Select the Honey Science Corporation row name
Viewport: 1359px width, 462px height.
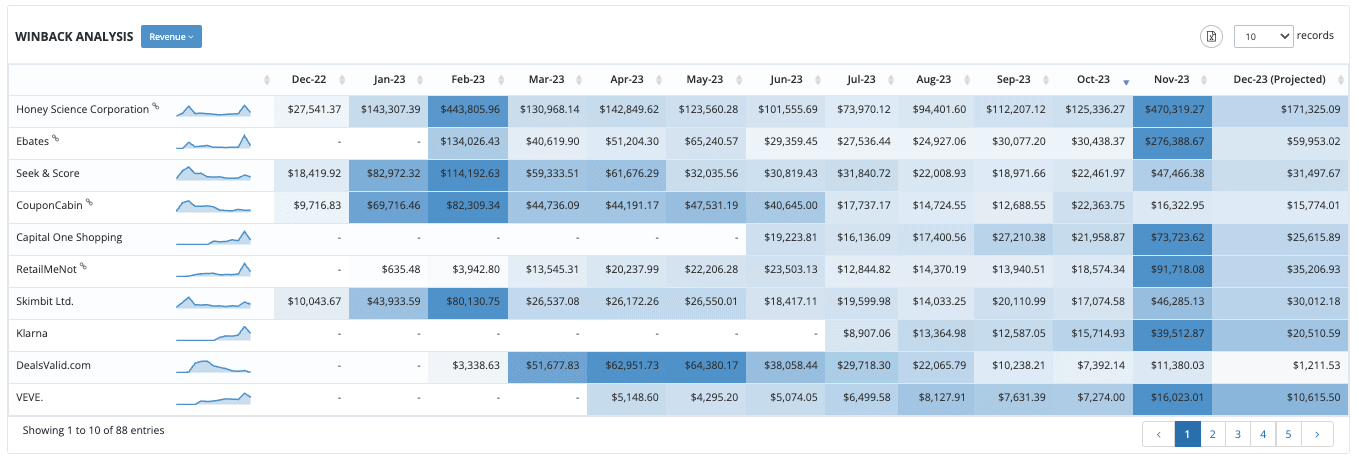coord(83,109)
